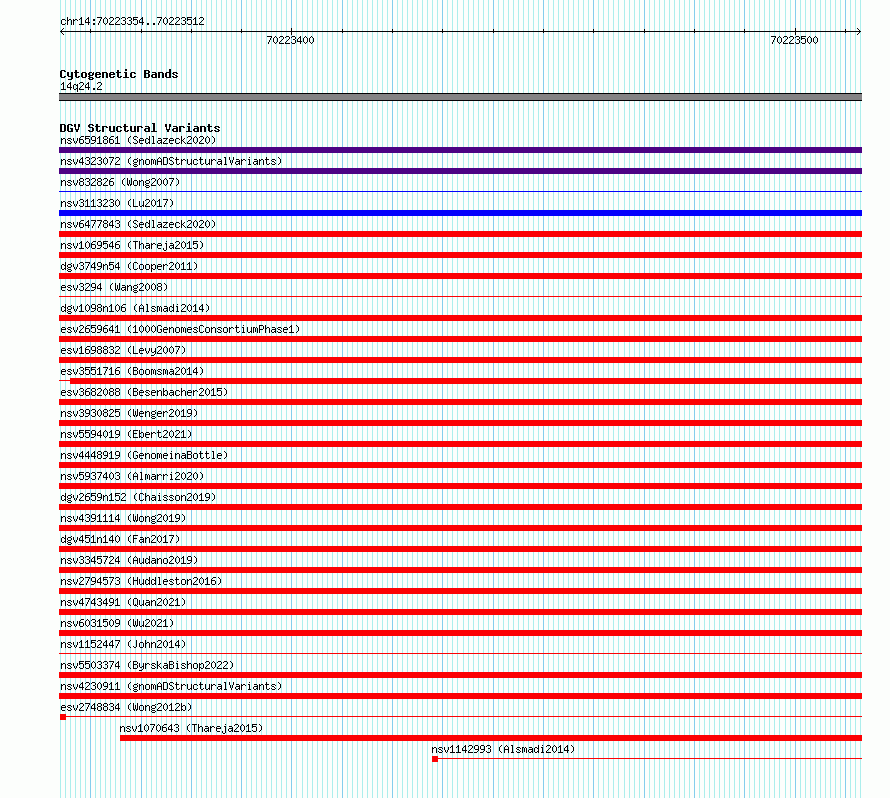This screenshot has height=798, width=890.
Task: Click nsv6477843 (Sedlazeck2020) label
Action: pos(138,224)
